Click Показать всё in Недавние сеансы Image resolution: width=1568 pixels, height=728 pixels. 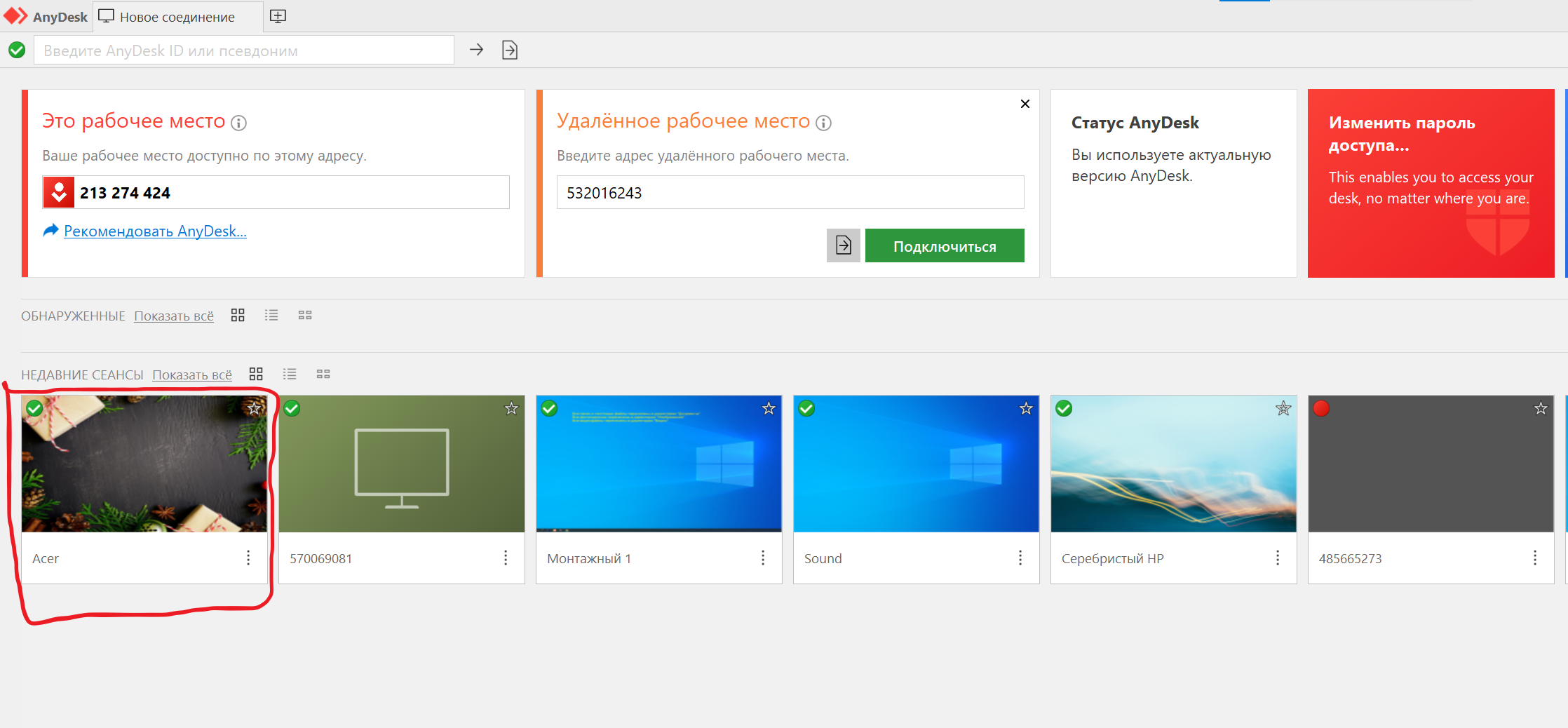tap(192, 375)
